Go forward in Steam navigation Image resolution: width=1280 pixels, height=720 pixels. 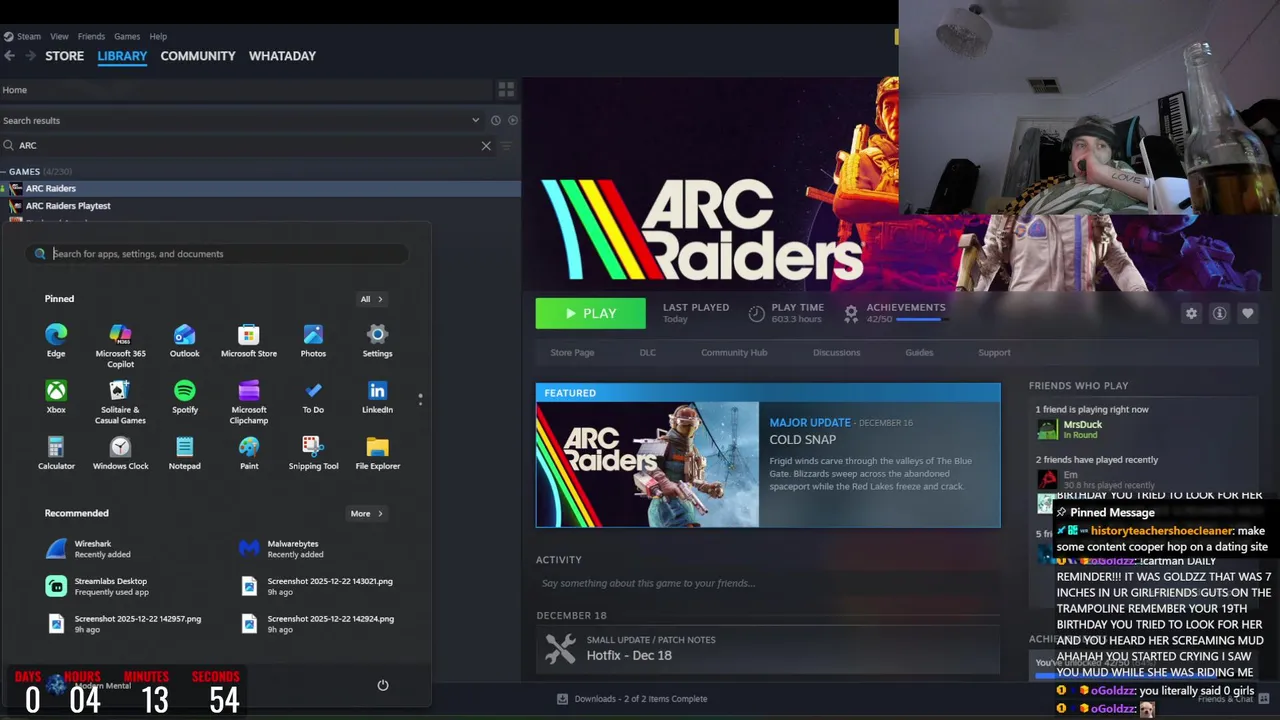tap(31, 56)
